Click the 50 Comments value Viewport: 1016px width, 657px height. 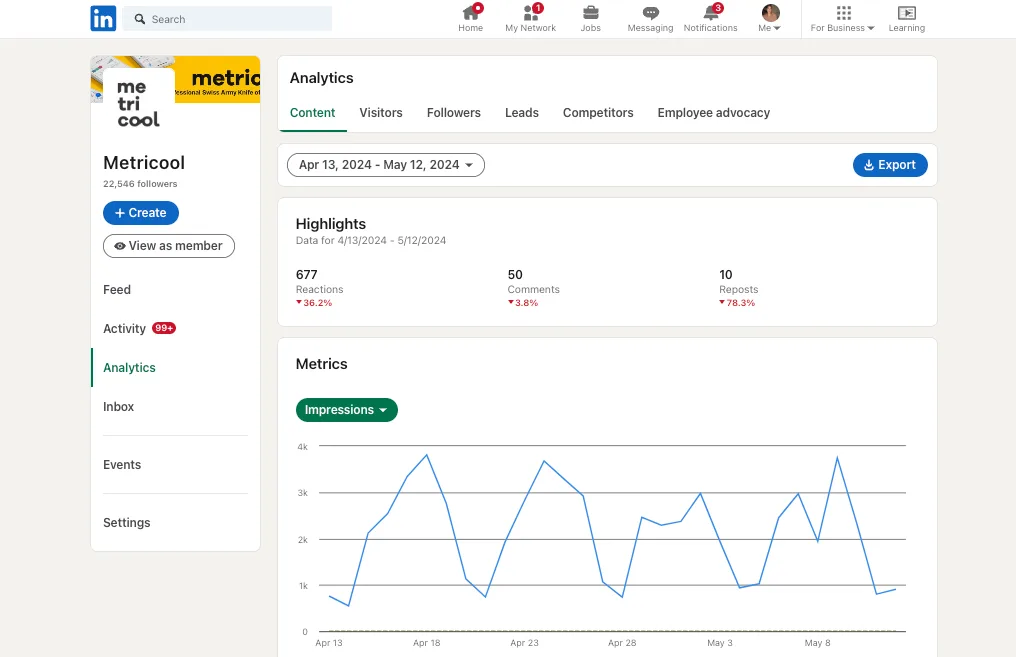(x=515, y=275)
